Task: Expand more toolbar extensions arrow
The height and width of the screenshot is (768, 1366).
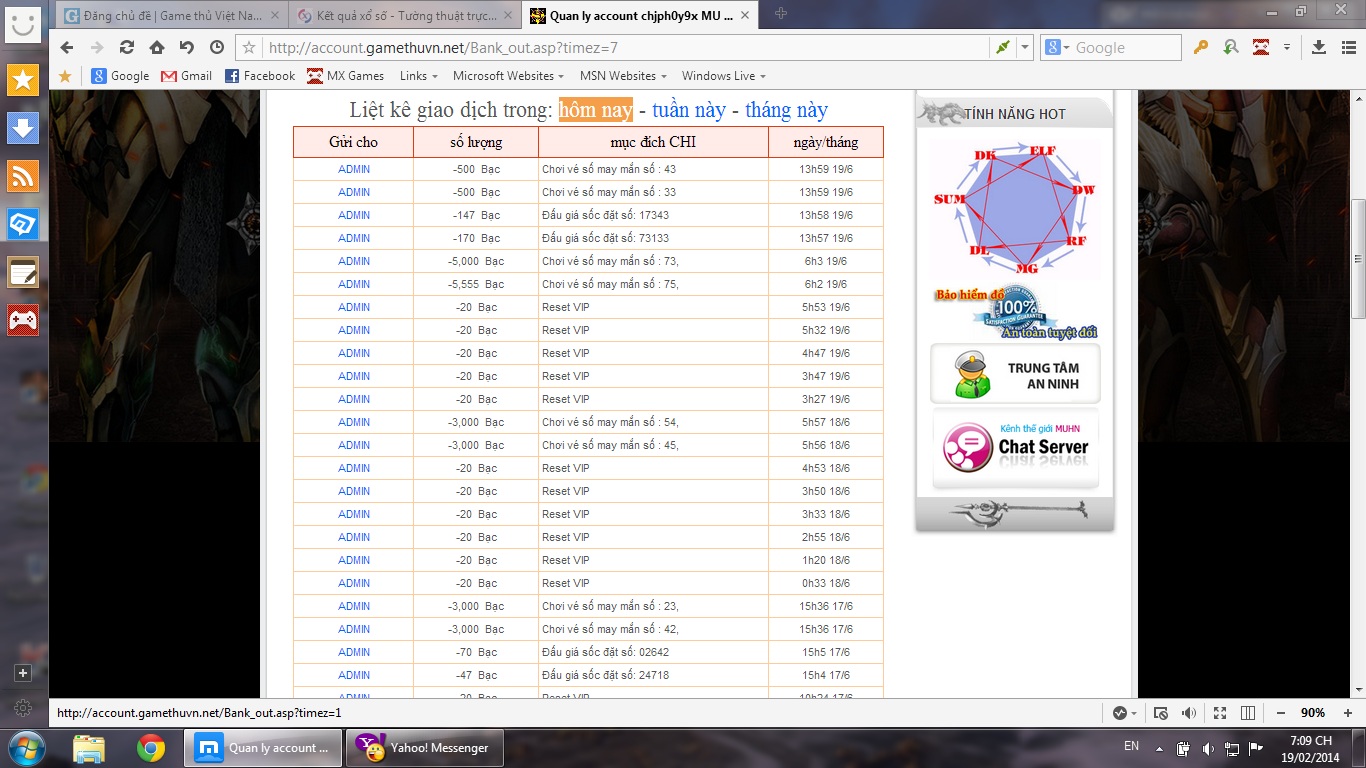Action: (x=1287, y=47)
